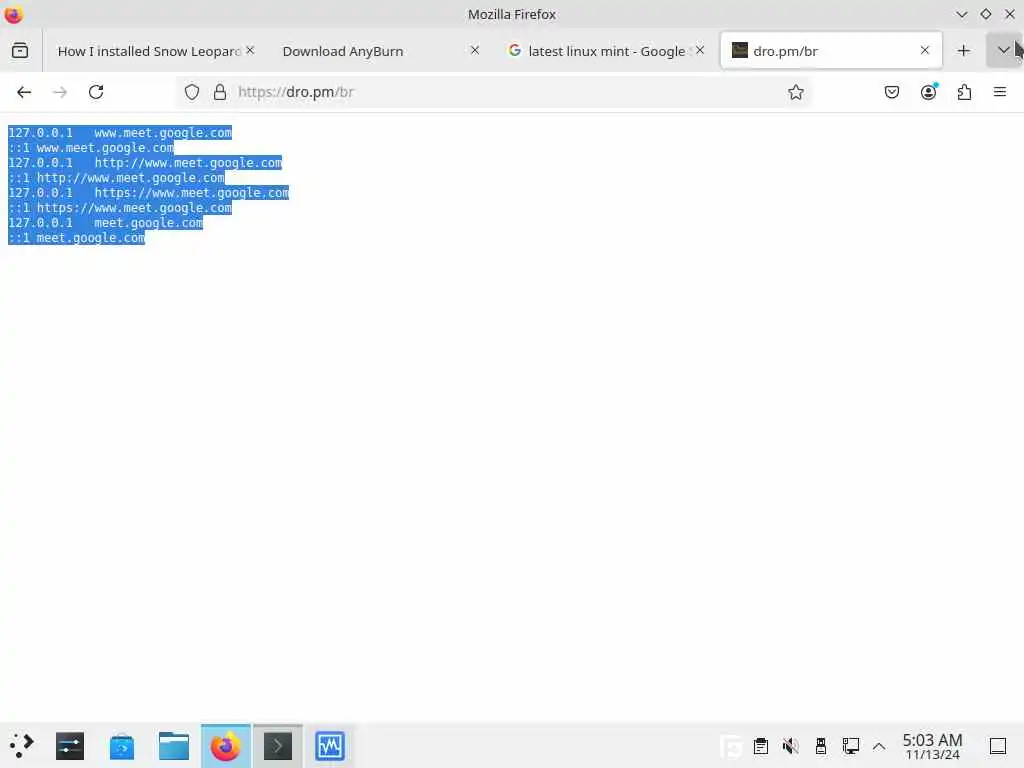Click line '::1 meet.google.com'
1024x768 pixels.
point(76,238)
